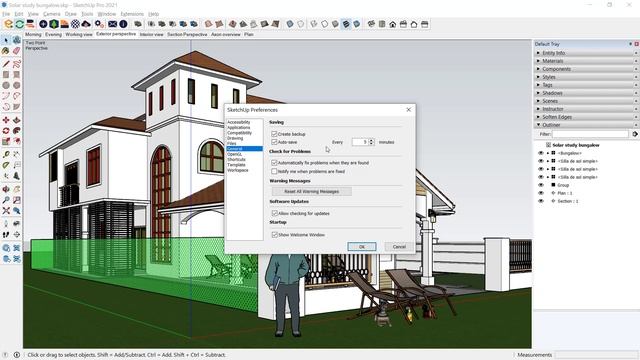Viewport: 640px width, 360px height.
Task: Enable Monochrome face style icon
Action: [x=357, y=24]
